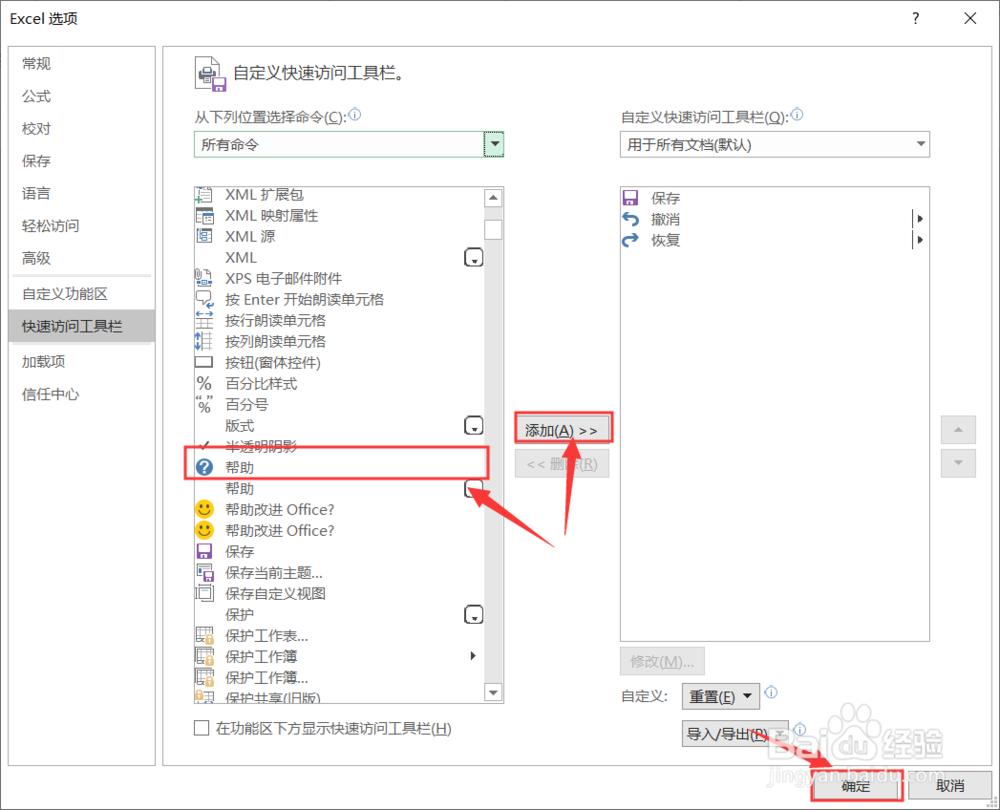Click the command list scroll down arrow
This screenshot has width=1000, height=810.
pyautogui.click(x=493, y=692)
